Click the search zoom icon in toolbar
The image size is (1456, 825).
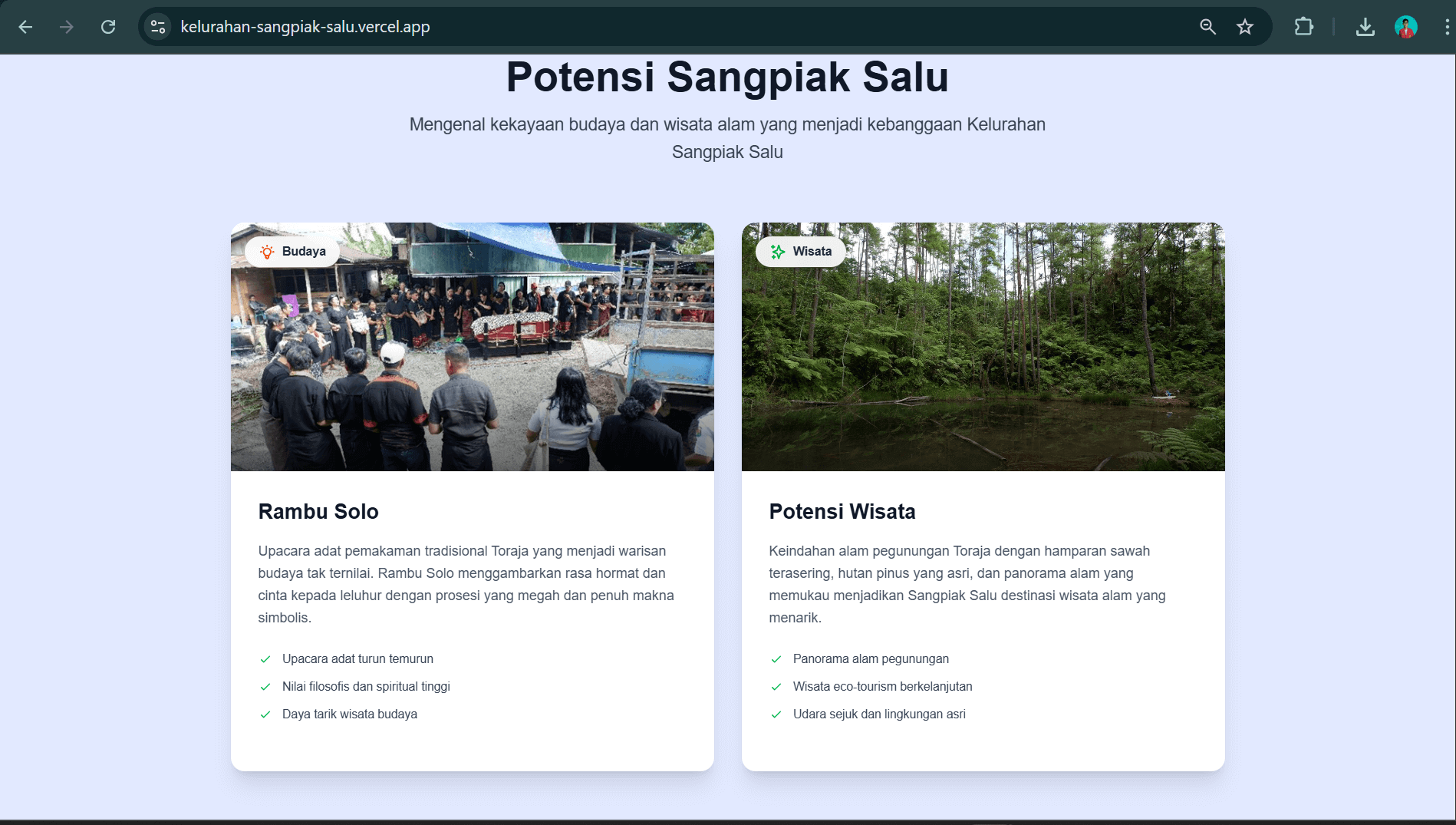(x=1207, y=26)
